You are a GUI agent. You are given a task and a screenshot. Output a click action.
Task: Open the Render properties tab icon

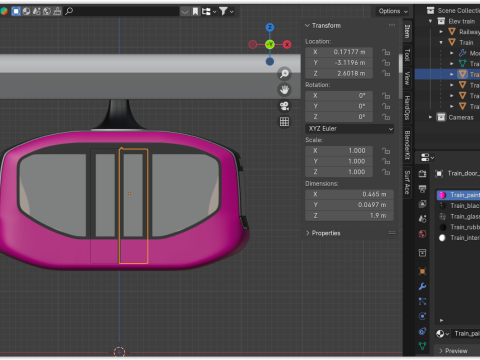[422, 174]
